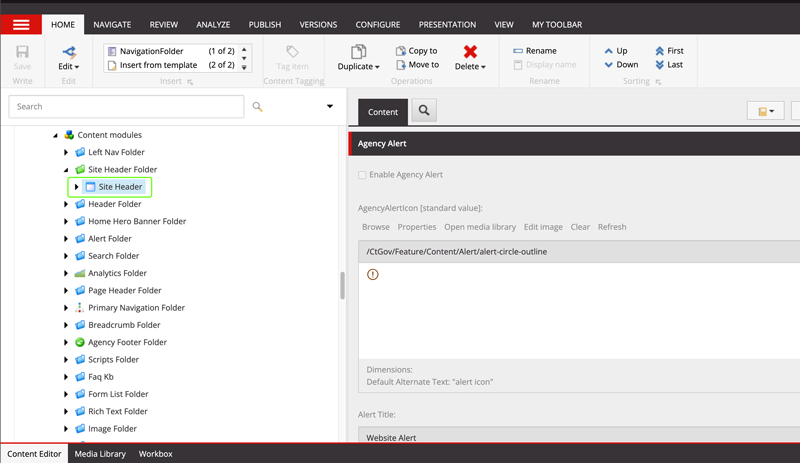Enable the Agency Alert checkbox
The height and width of the screenshot is (463, 800).
point(362,175)
